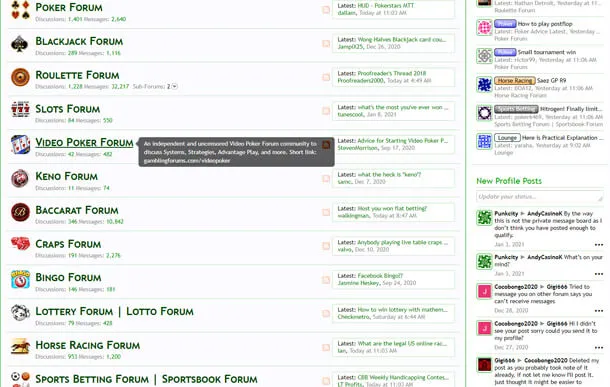The width and height of the screenshot is (610, 387).
Task: Click the Baccarat Forum round B icon
Action: 20,212
